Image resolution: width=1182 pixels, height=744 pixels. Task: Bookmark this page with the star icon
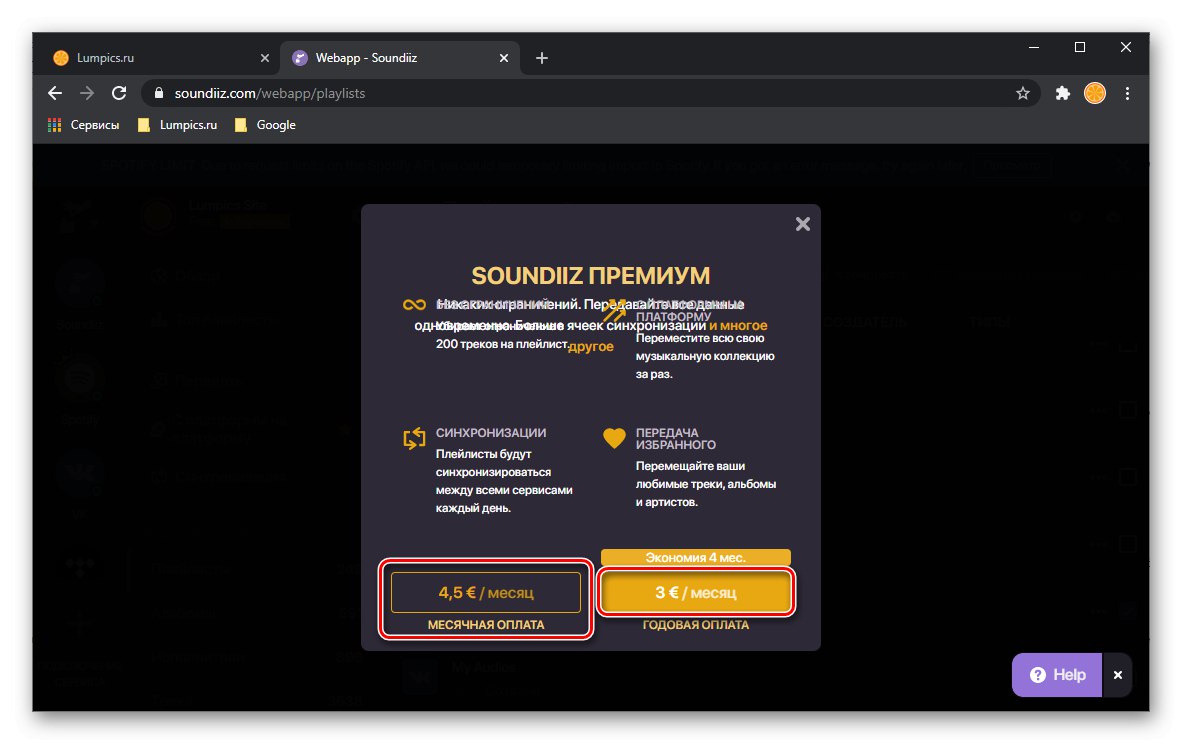[1022, 93]
